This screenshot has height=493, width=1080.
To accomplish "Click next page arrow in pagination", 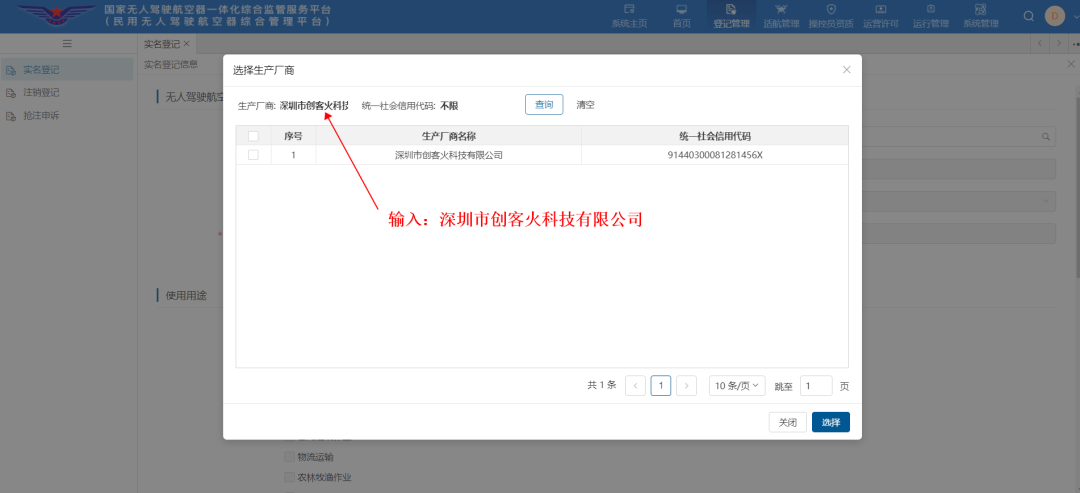I will pyautogui.click(x=686, y=386).
